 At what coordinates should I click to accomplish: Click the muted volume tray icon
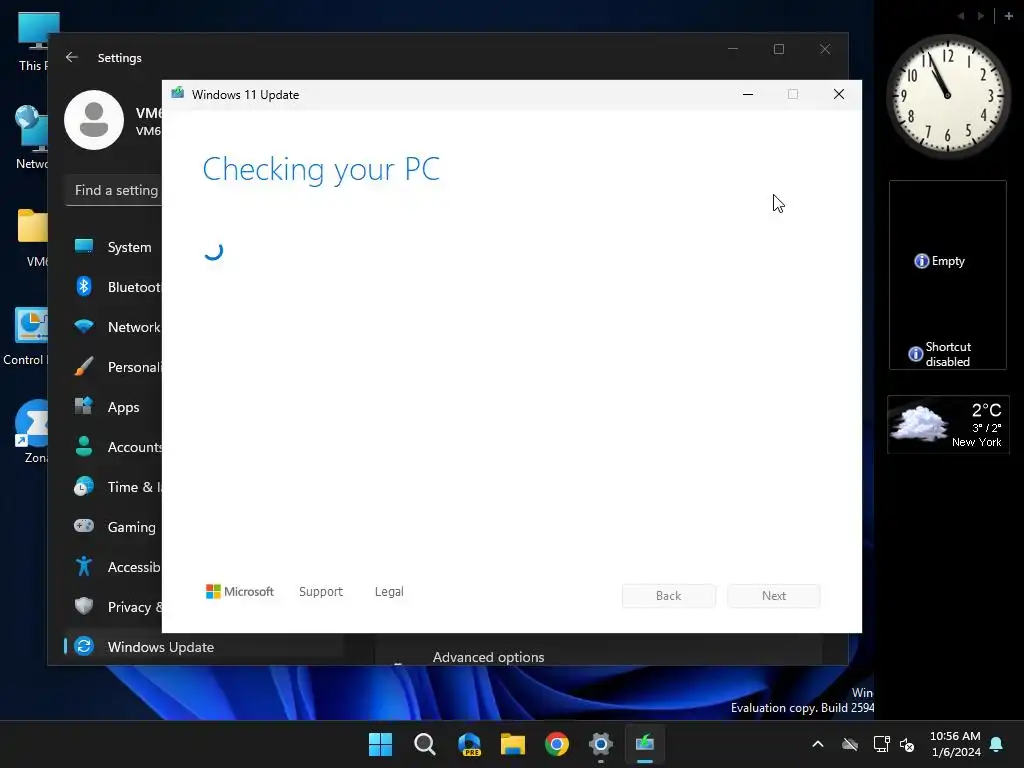click(x=907, y=744)
